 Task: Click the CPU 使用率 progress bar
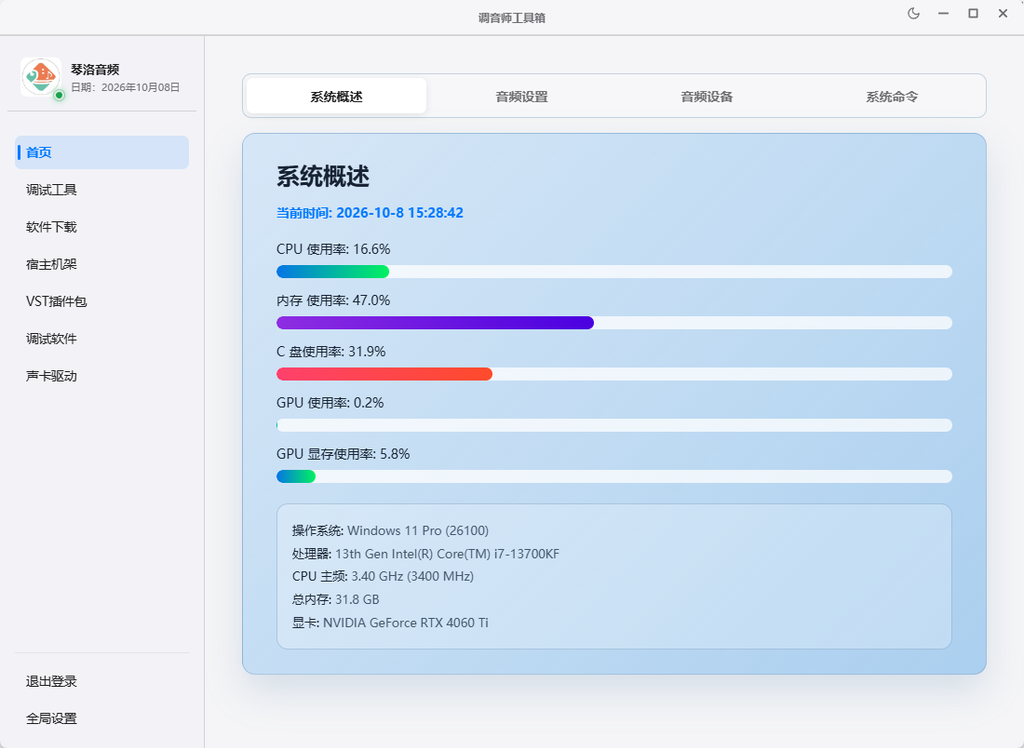coord(614,272)
